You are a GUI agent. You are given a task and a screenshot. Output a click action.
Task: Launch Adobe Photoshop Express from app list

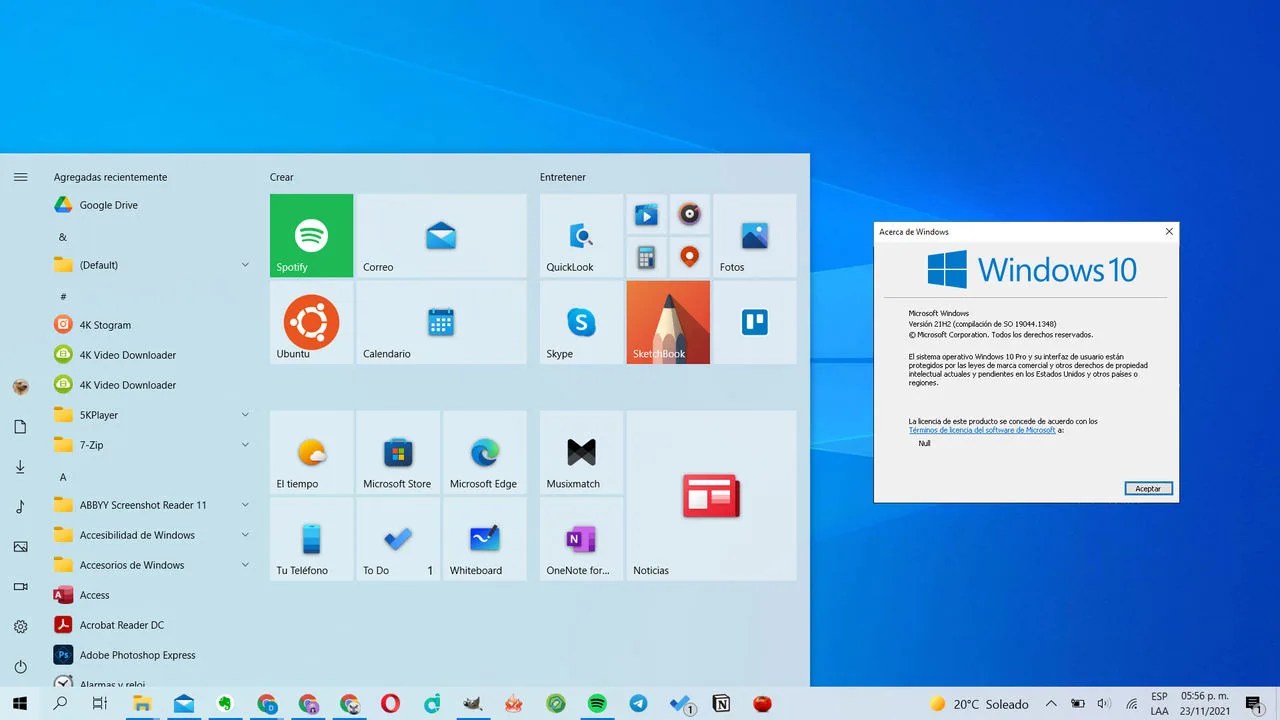152,655
